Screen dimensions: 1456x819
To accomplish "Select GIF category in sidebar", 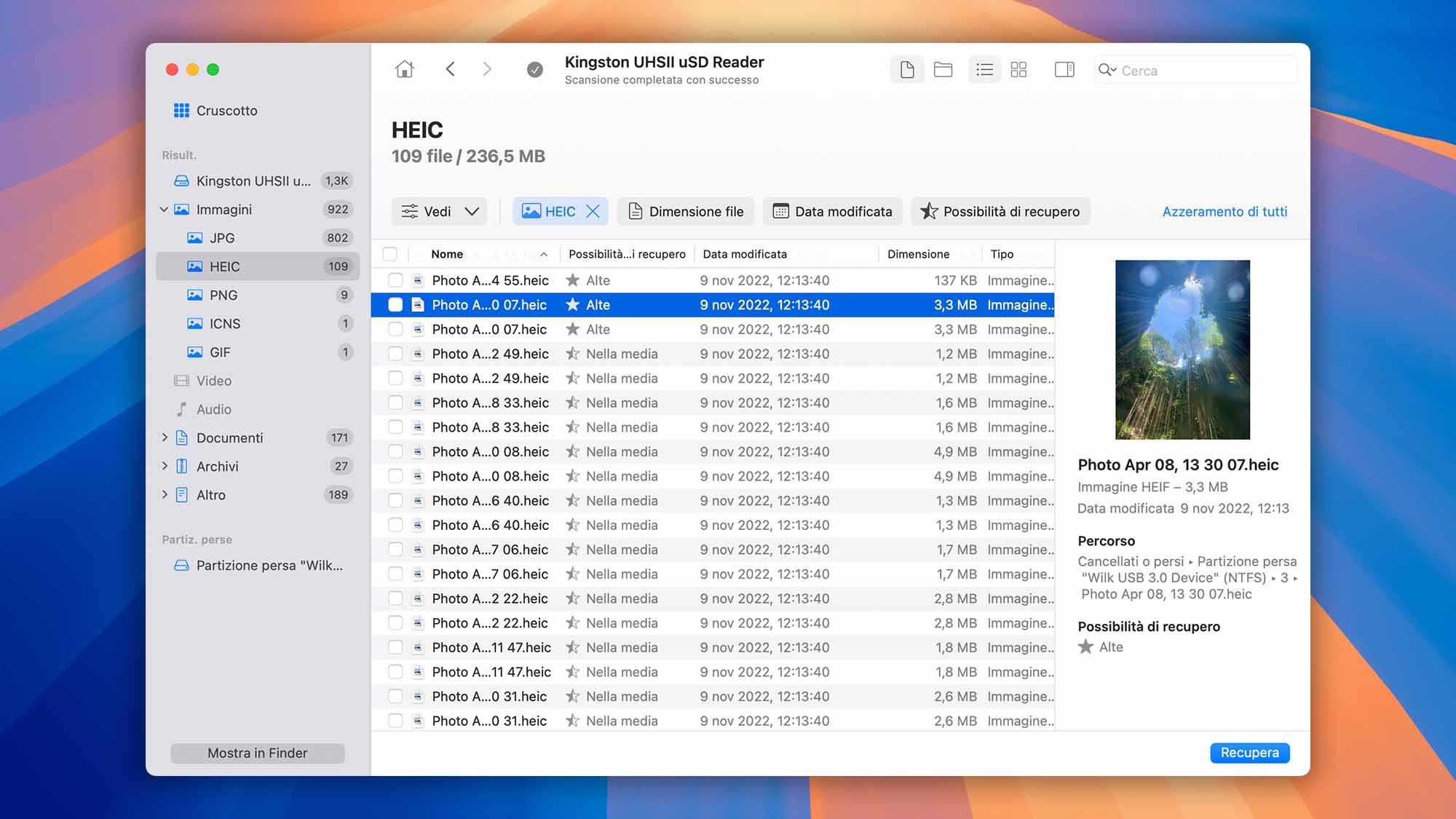I will coord(258,352).
